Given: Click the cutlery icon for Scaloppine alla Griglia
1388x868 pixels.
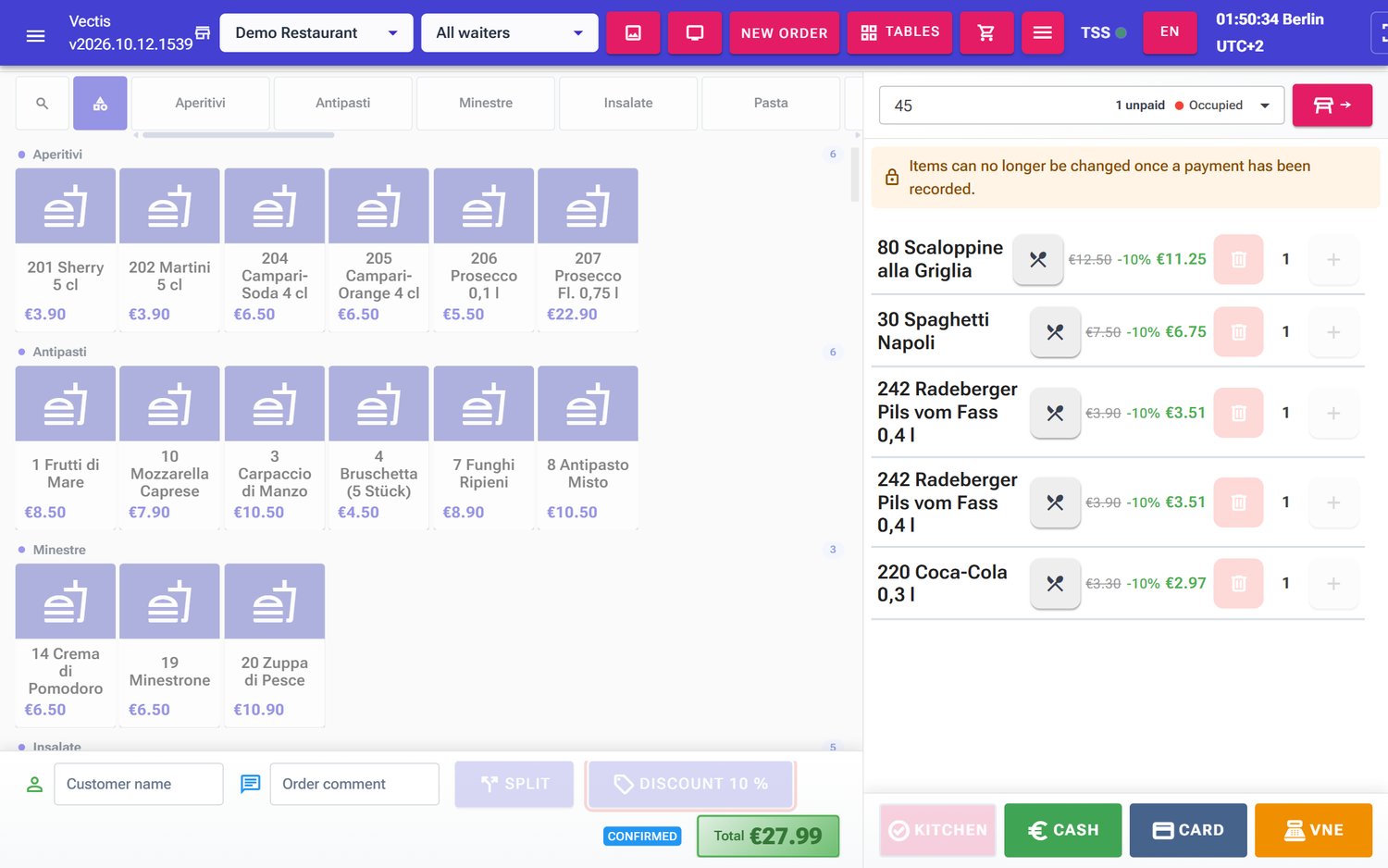Looking at the screenshot, I should tap(1038, 260).
